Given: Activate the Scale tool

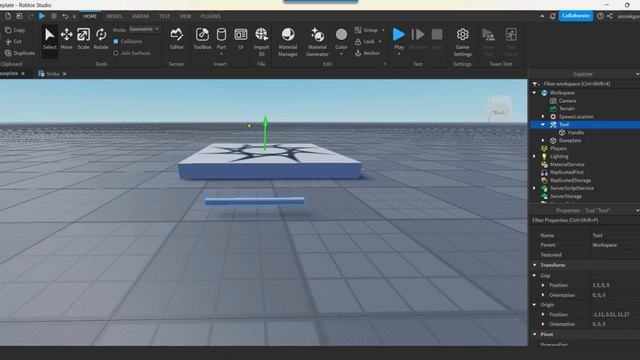Looking at the screenshot, I should [x=83, y=39].
